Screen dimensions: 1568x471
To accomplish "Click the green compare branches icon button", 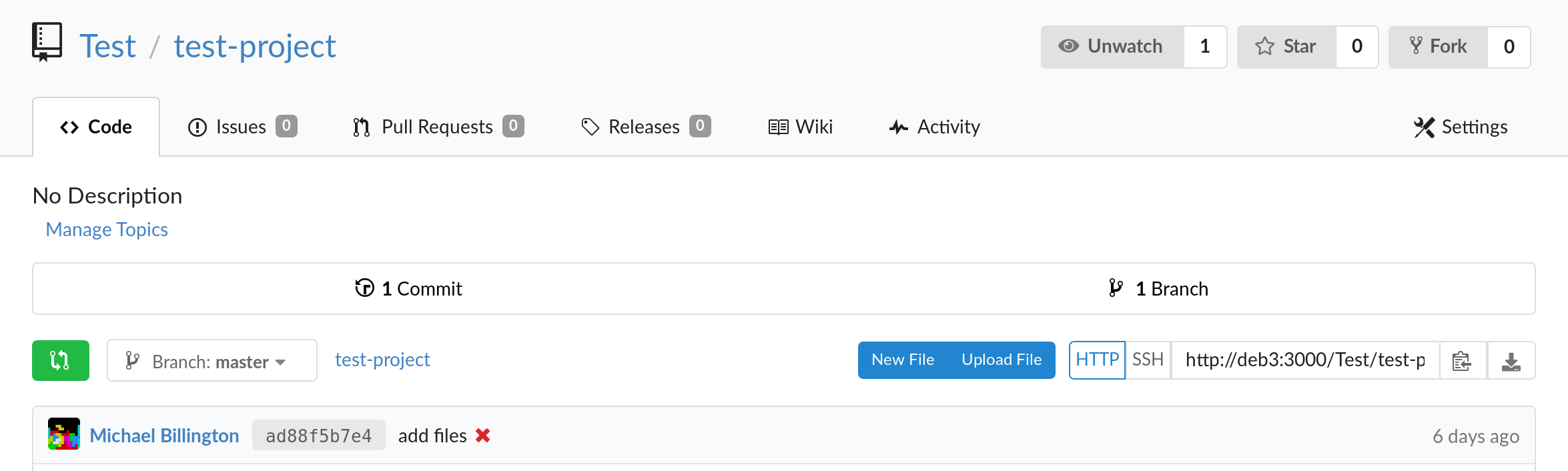I will pos(60,360).
